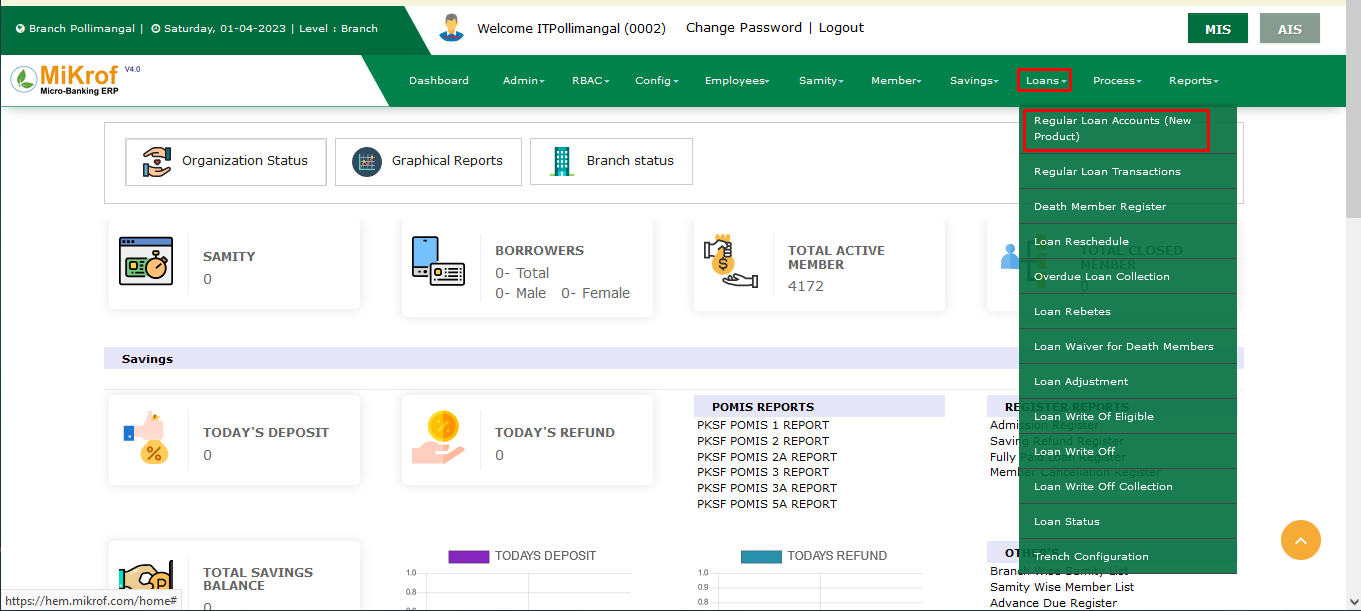Click the Borrowers phone ID icon
This screenshot has height=611, width=1361.
438,261
